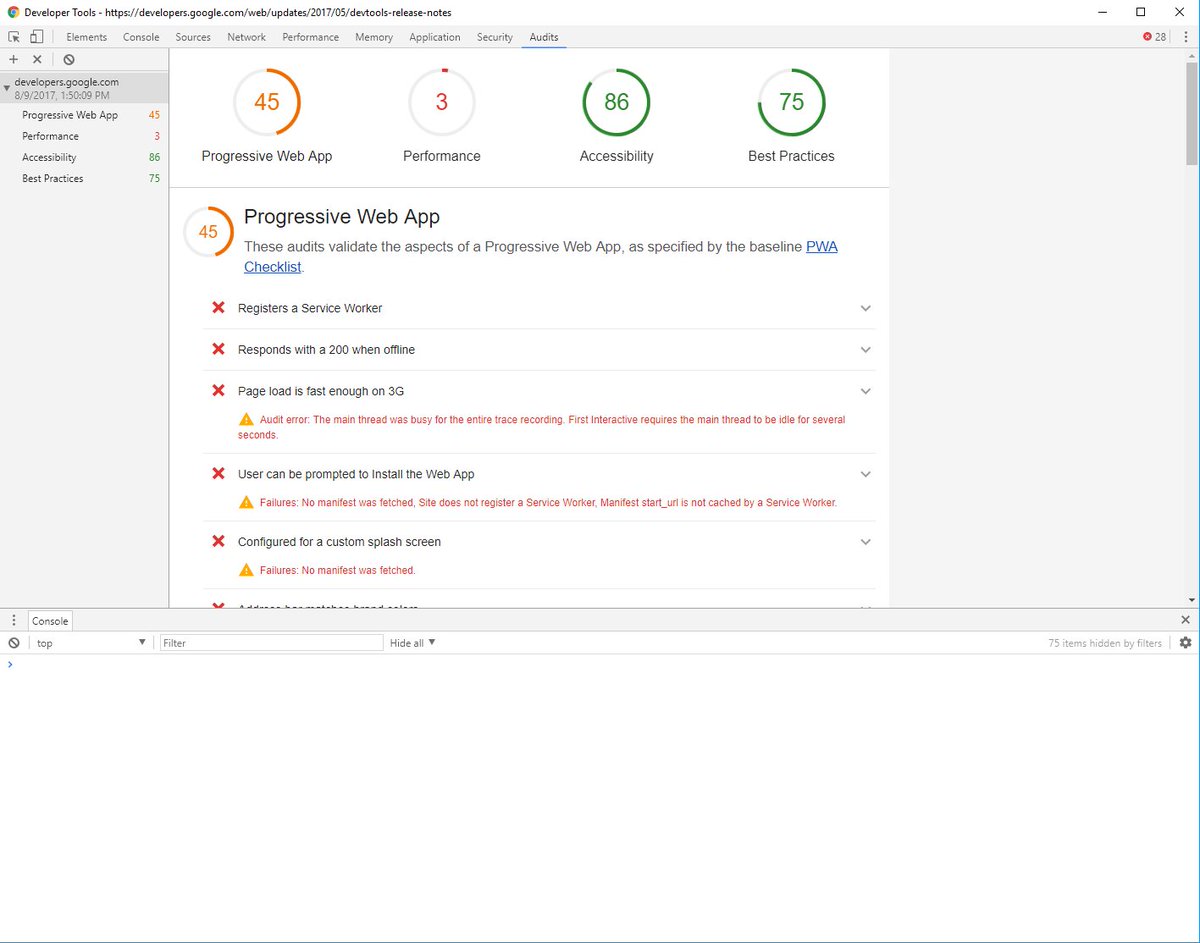Open DevTools customize menu (three dots)
The height and width of the screenshot is (943, 1200).
[x=1184, y=37]
